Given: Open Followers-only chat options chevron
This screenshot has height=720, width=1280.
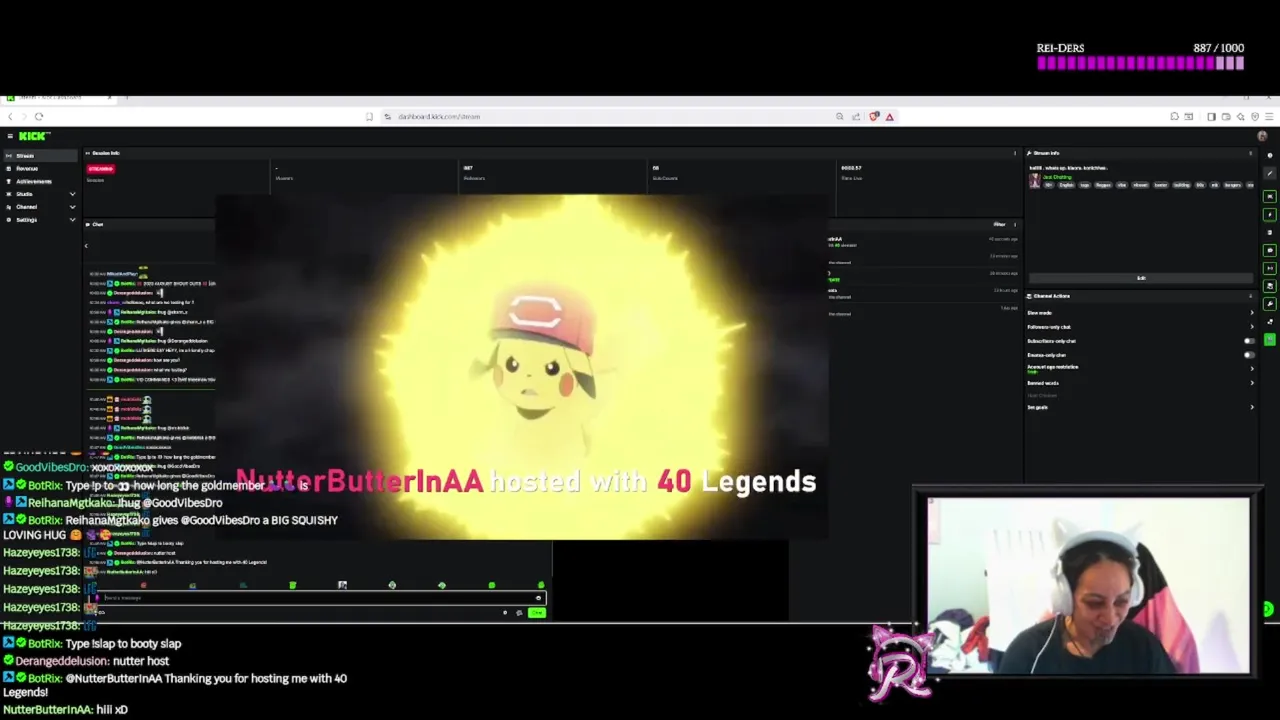Looking at the screenshot, I should tap(1252, 327).
